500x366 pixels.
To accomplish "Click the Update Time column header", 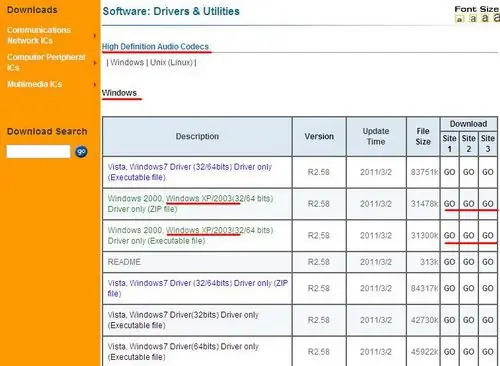I will [376, 136].
